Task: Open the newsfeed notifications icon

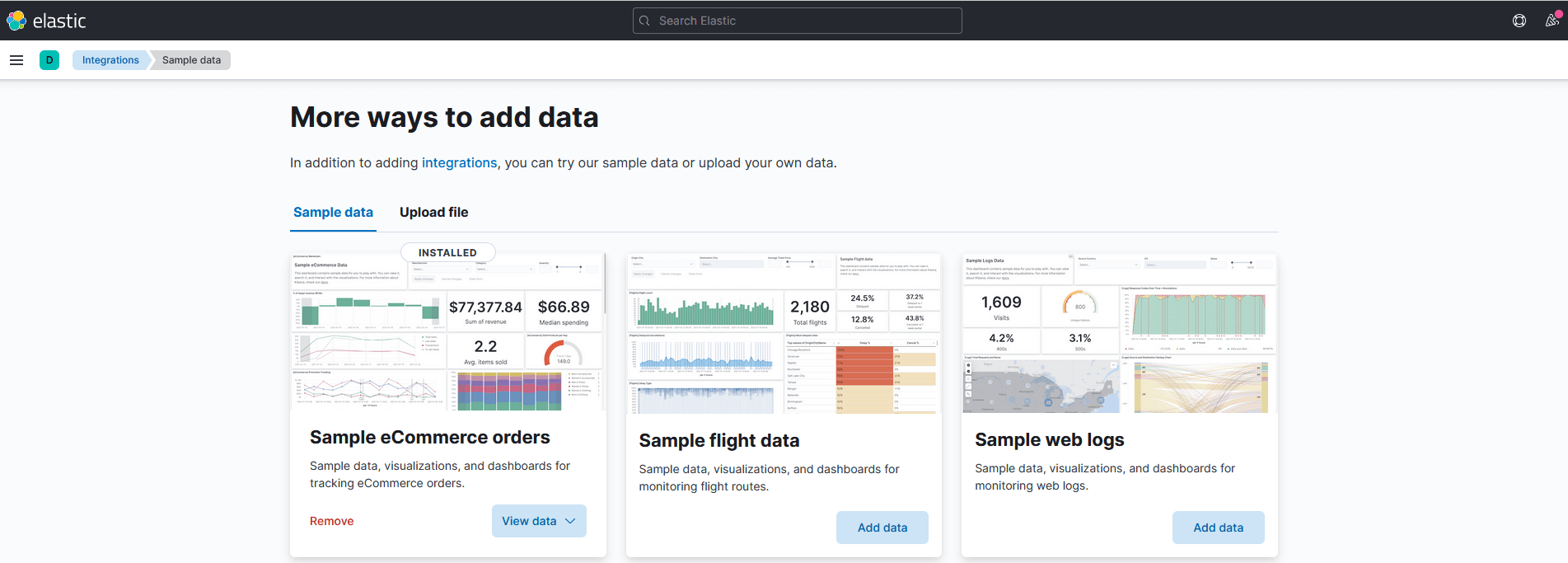Action: 1552,21
